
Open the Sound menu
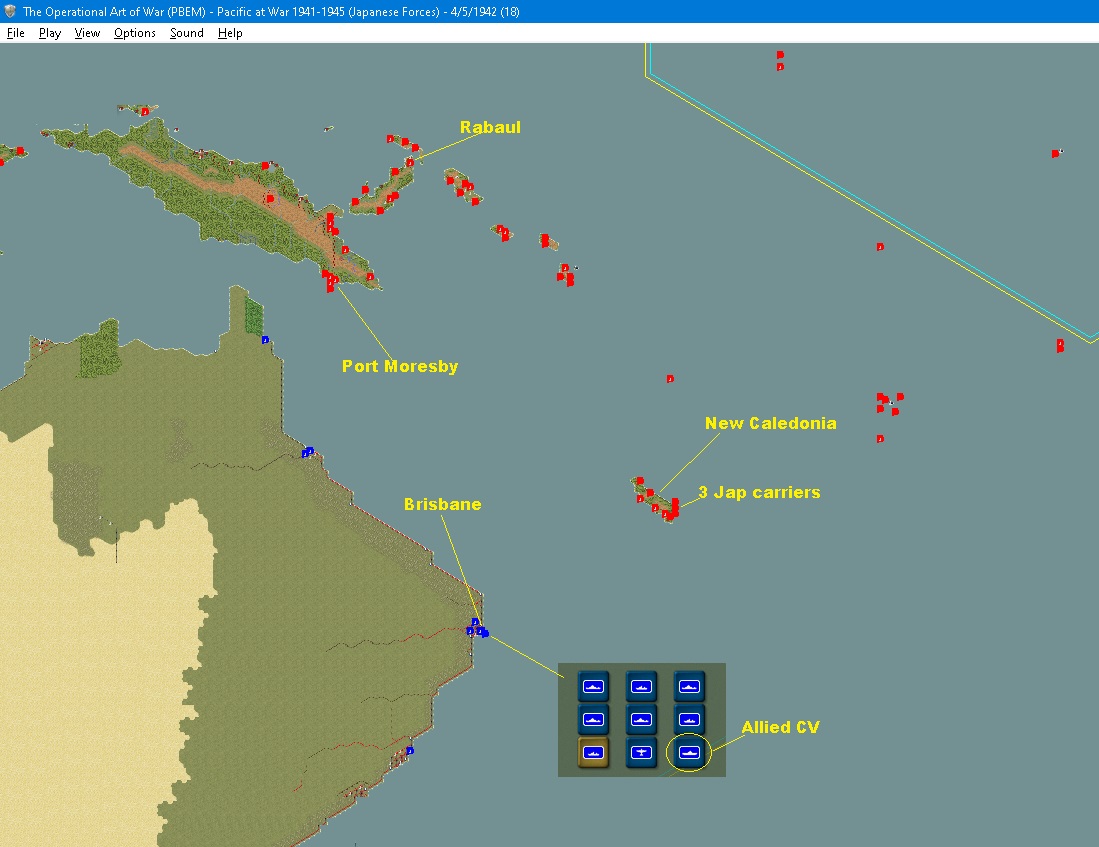coord(186,33)
